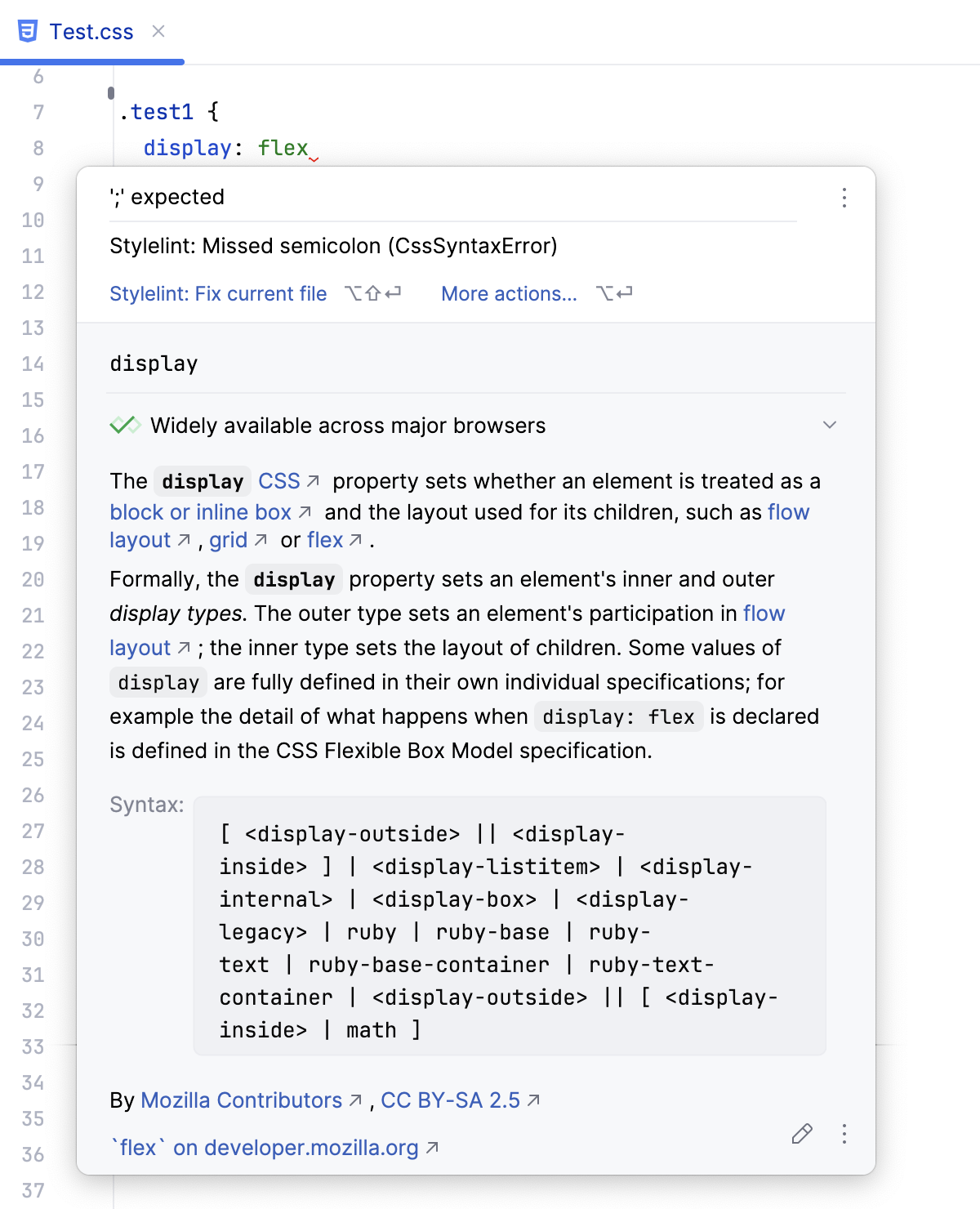
Task: Click Stylelint: Fix current file
Action: coord(218,294)
